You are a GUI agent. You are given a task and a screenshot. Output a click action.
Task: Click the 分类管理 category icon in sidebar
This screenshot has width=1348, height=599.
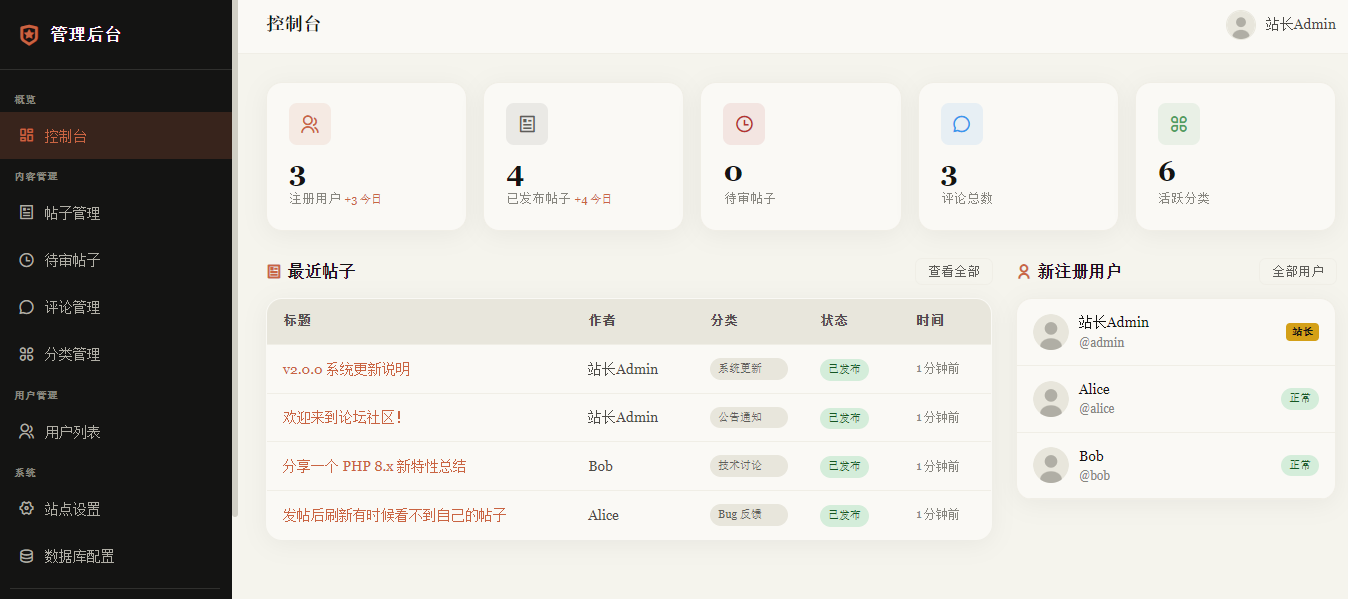27,353
